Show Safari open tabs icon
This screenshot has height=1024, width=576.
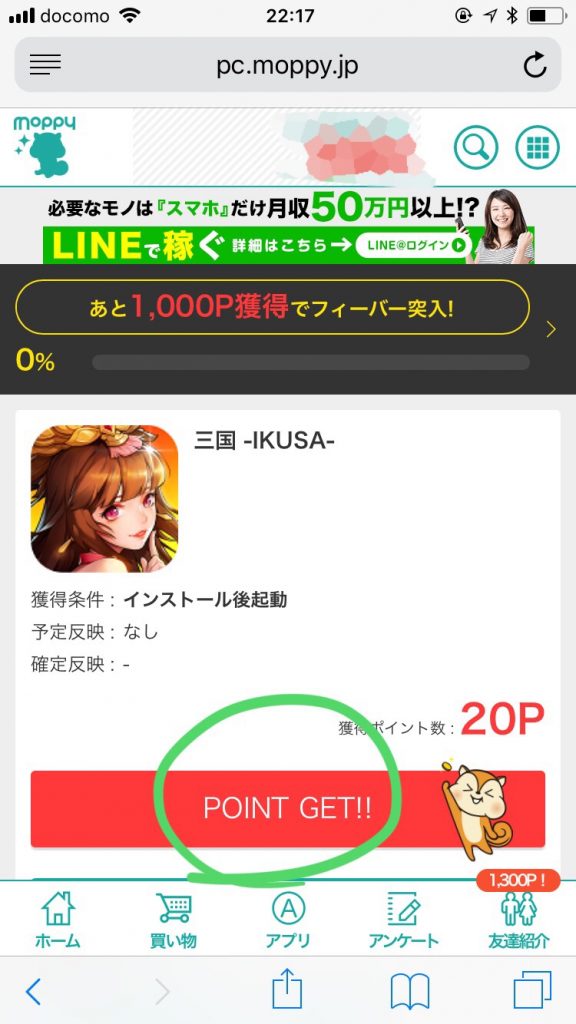(x=532, y=990)
